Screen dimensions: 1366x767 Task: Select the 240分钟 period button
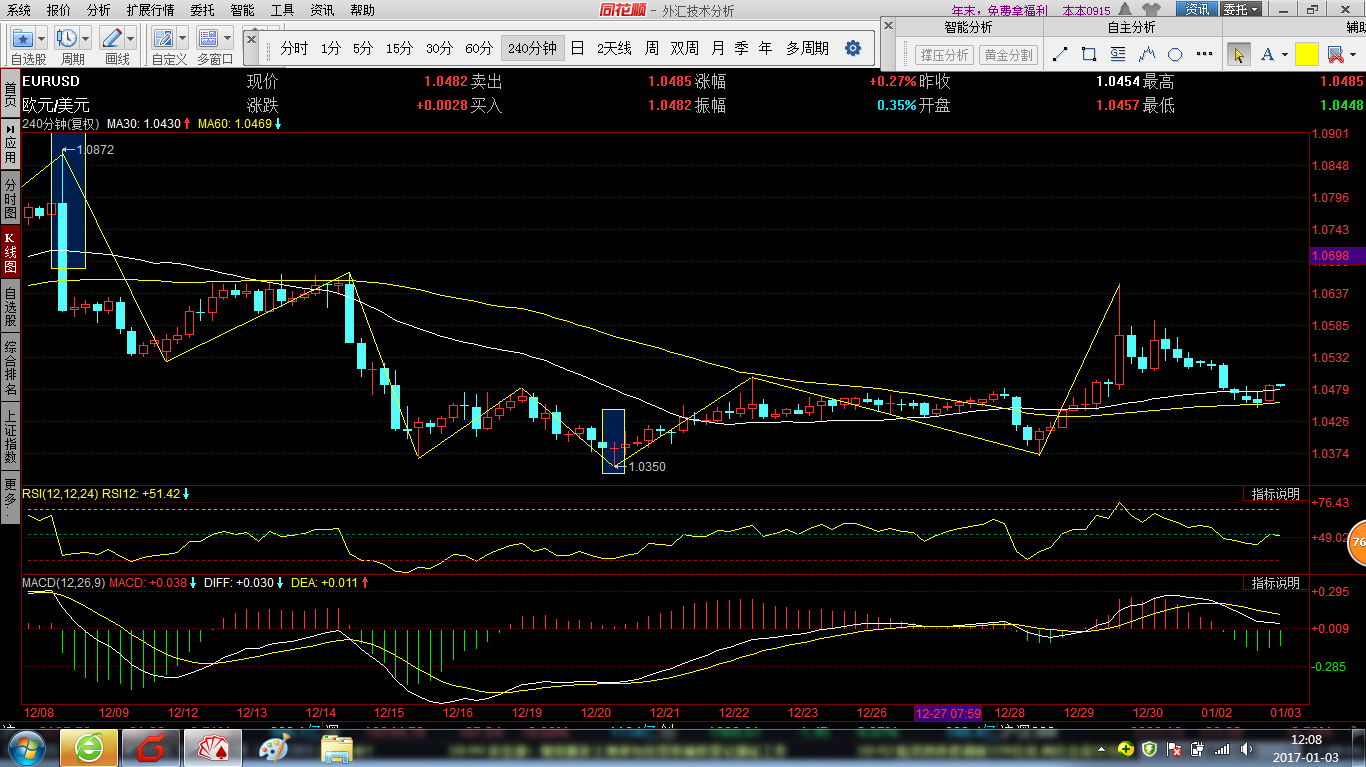pos(532,48)
